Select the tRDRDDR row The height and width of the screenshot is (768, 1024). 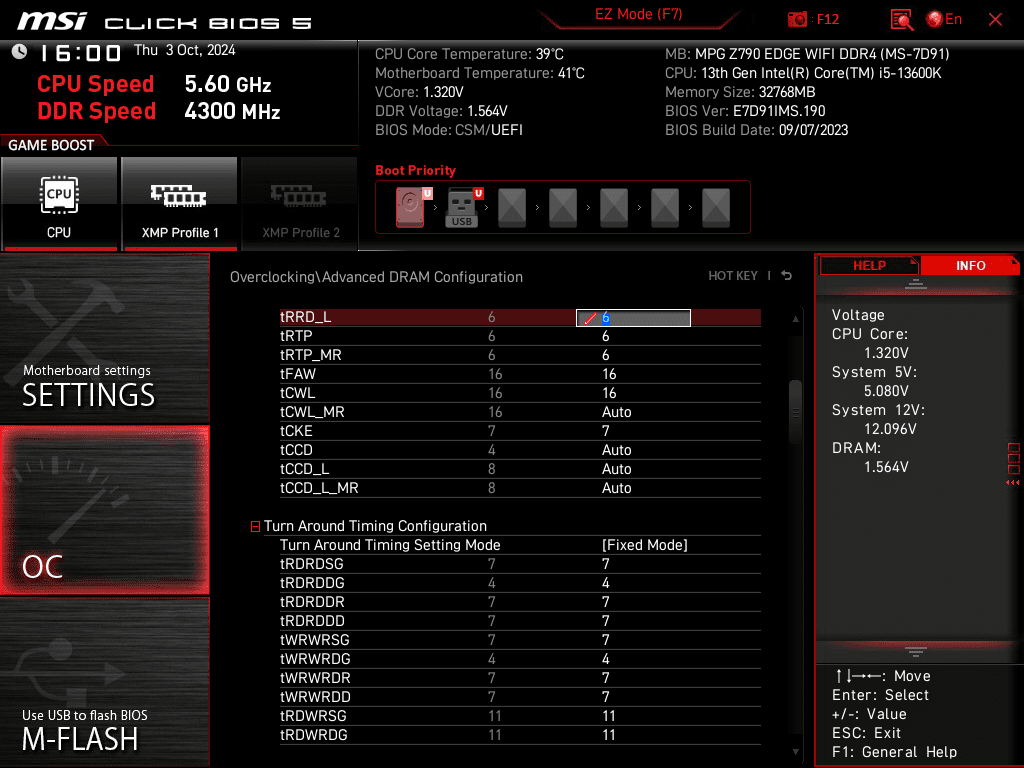point(520,602)
